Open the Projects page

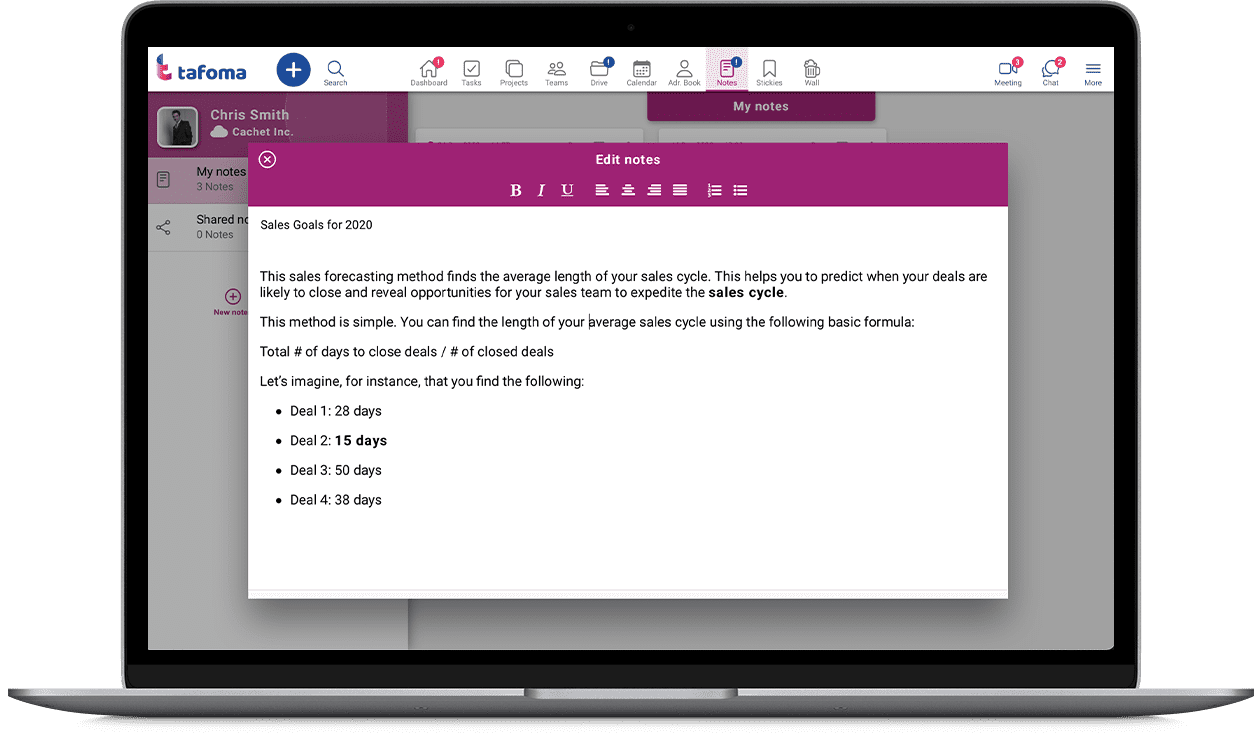514,72
